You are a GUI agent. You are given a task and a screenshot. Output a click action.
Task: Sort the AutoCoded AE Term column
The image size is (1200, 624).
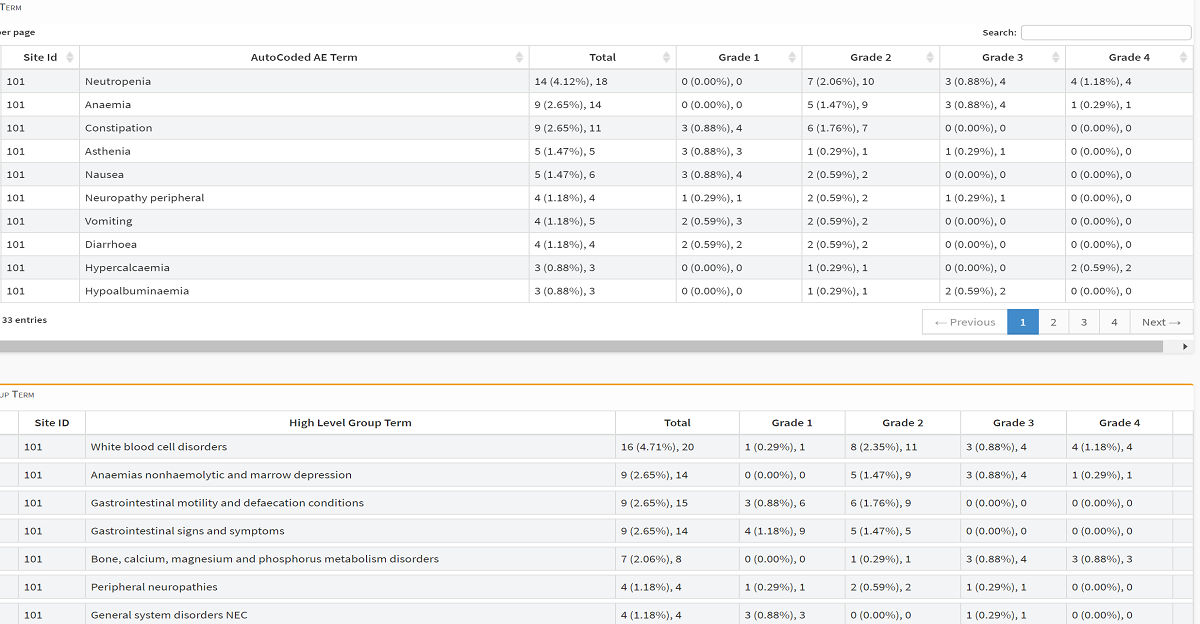tap(304, 57)
